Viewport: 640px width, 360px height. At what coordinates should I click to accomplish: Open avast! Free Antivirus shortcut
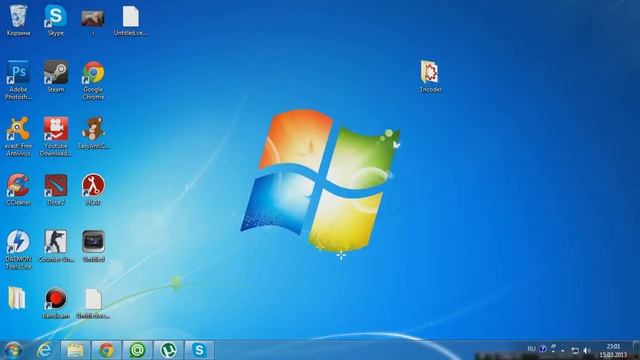18,137
